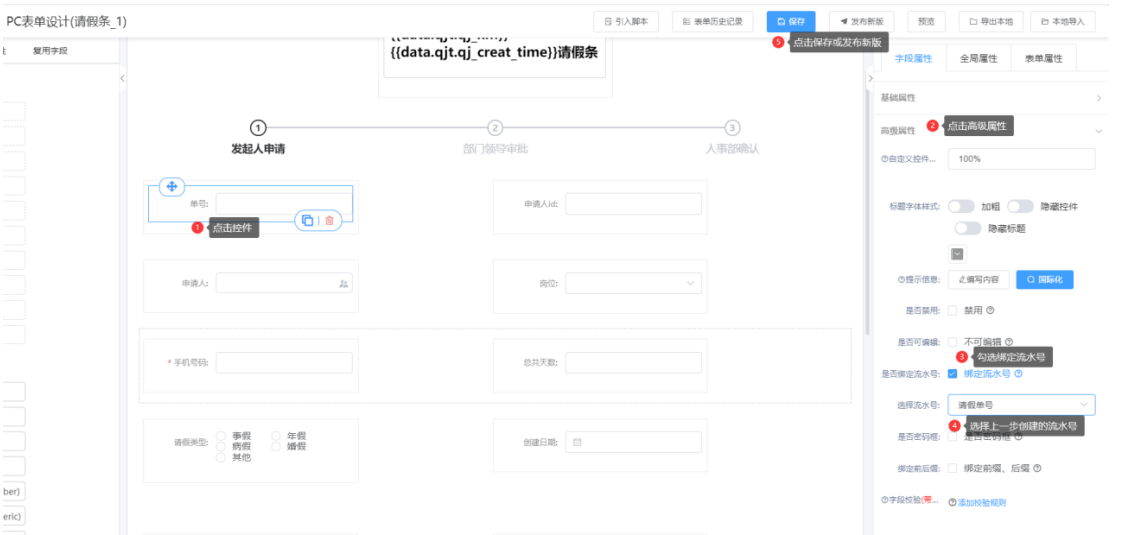This screenshot has width=1121, height=535.
Task: Click the help icon before 提示信息 label
Action: coord(901,280)
